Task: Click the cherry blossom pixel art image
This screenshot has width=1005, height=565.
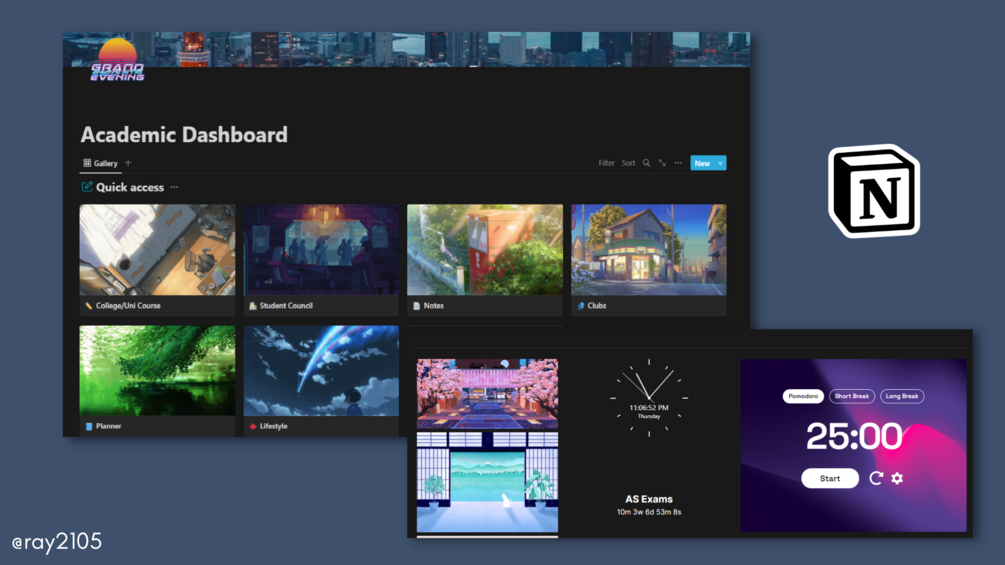Action: pos(487,393)
